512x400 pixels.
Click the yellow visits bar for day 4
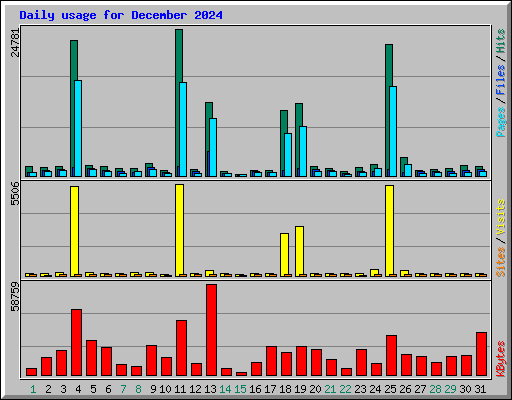pos(74,231)
